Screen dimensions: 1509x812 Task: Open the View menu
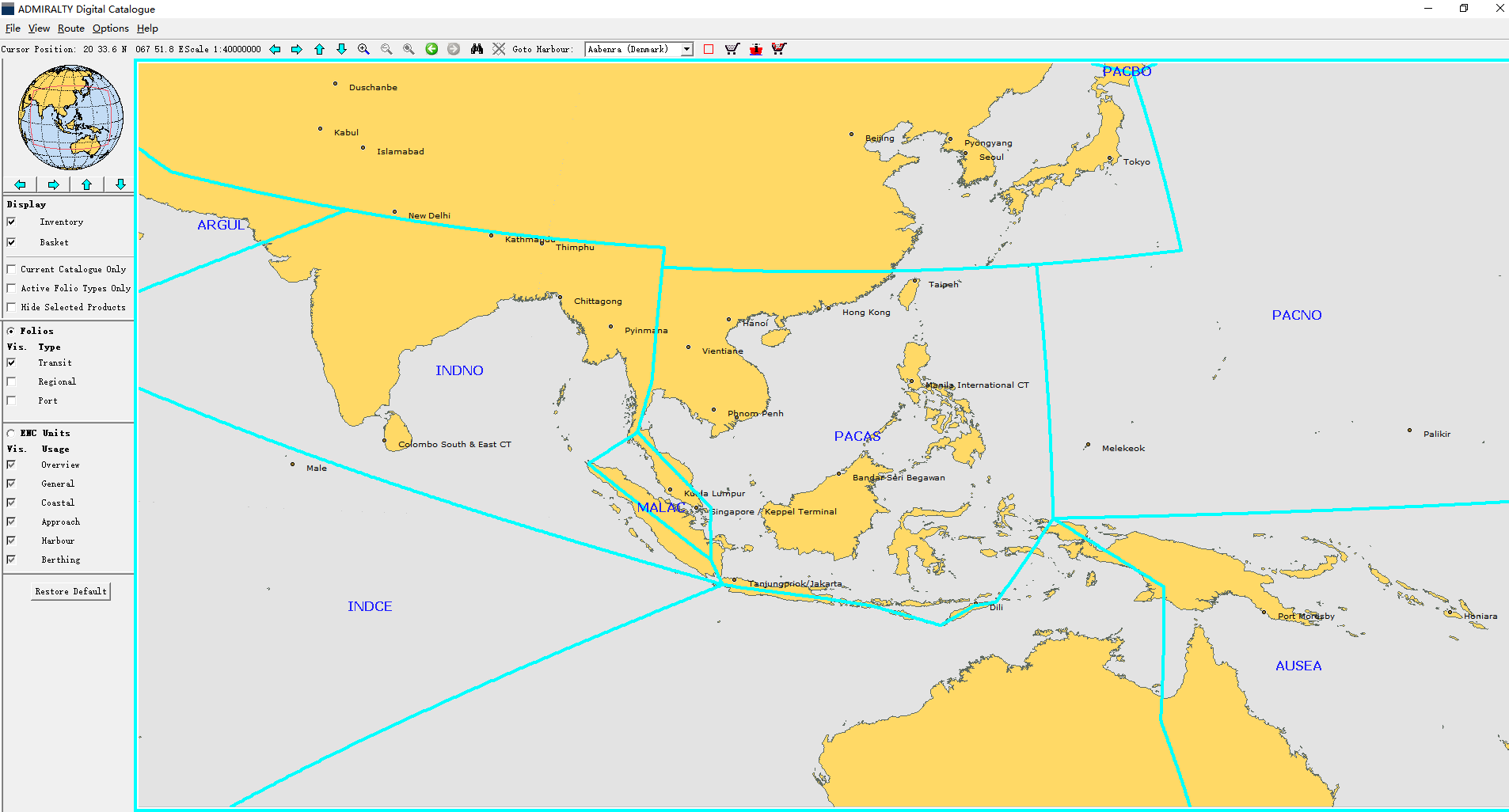39,28
